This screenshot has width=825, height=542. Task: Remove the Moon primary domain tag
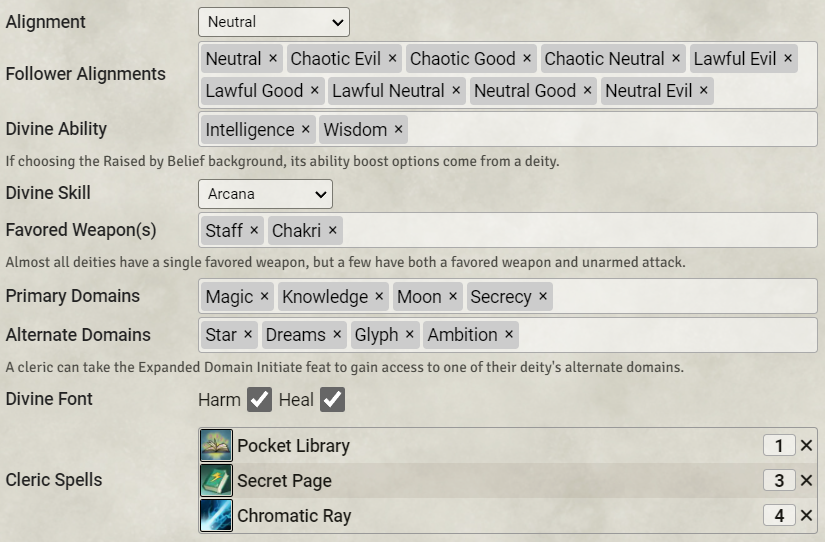[453, 297]
